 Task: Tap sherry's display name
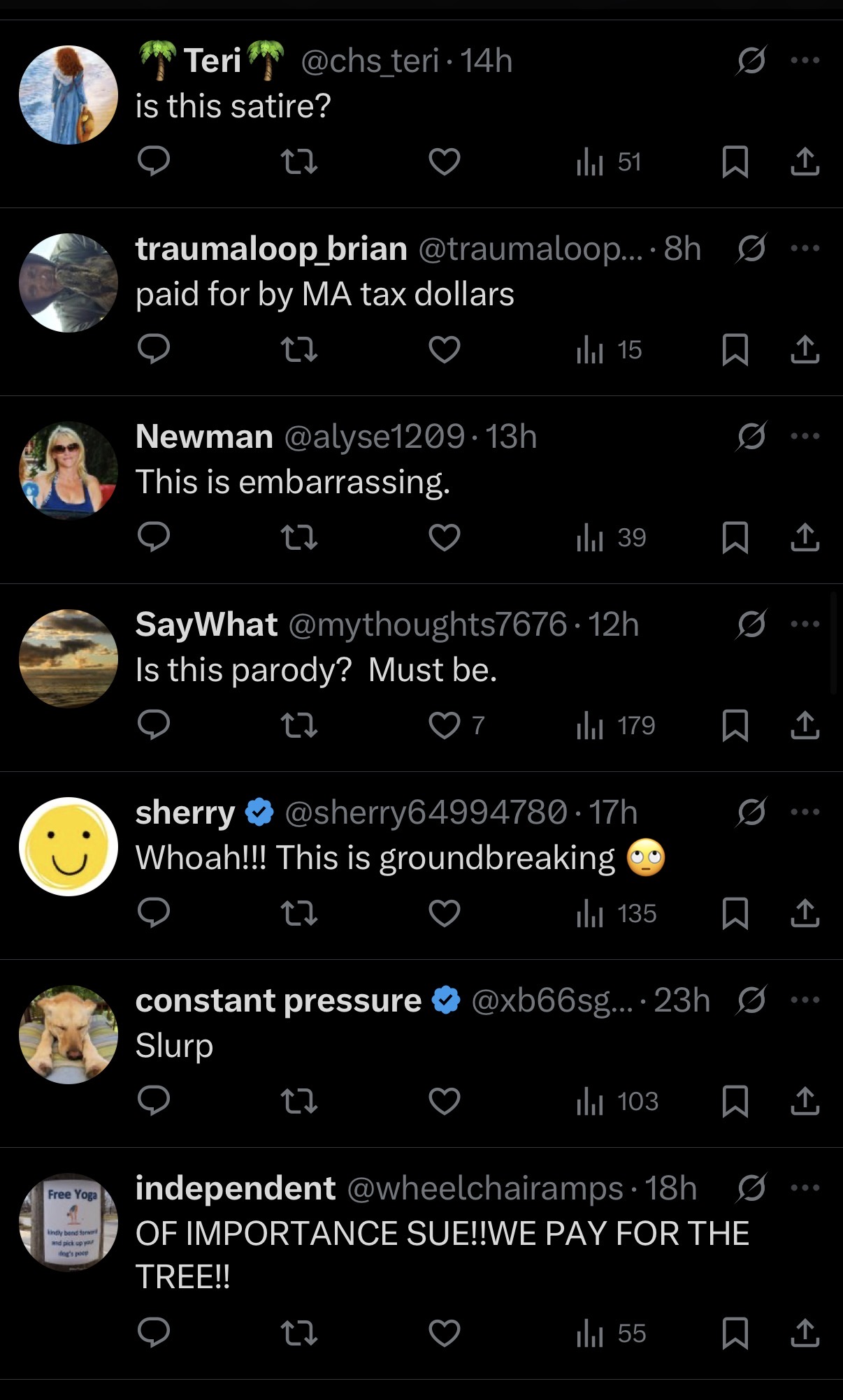click(185, 812)
